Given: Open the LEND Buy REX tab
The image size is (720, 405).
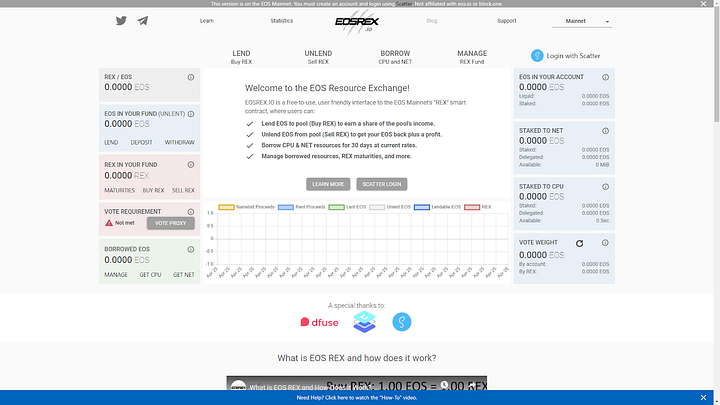Looking at the screenshot, I should click(242, 57).
